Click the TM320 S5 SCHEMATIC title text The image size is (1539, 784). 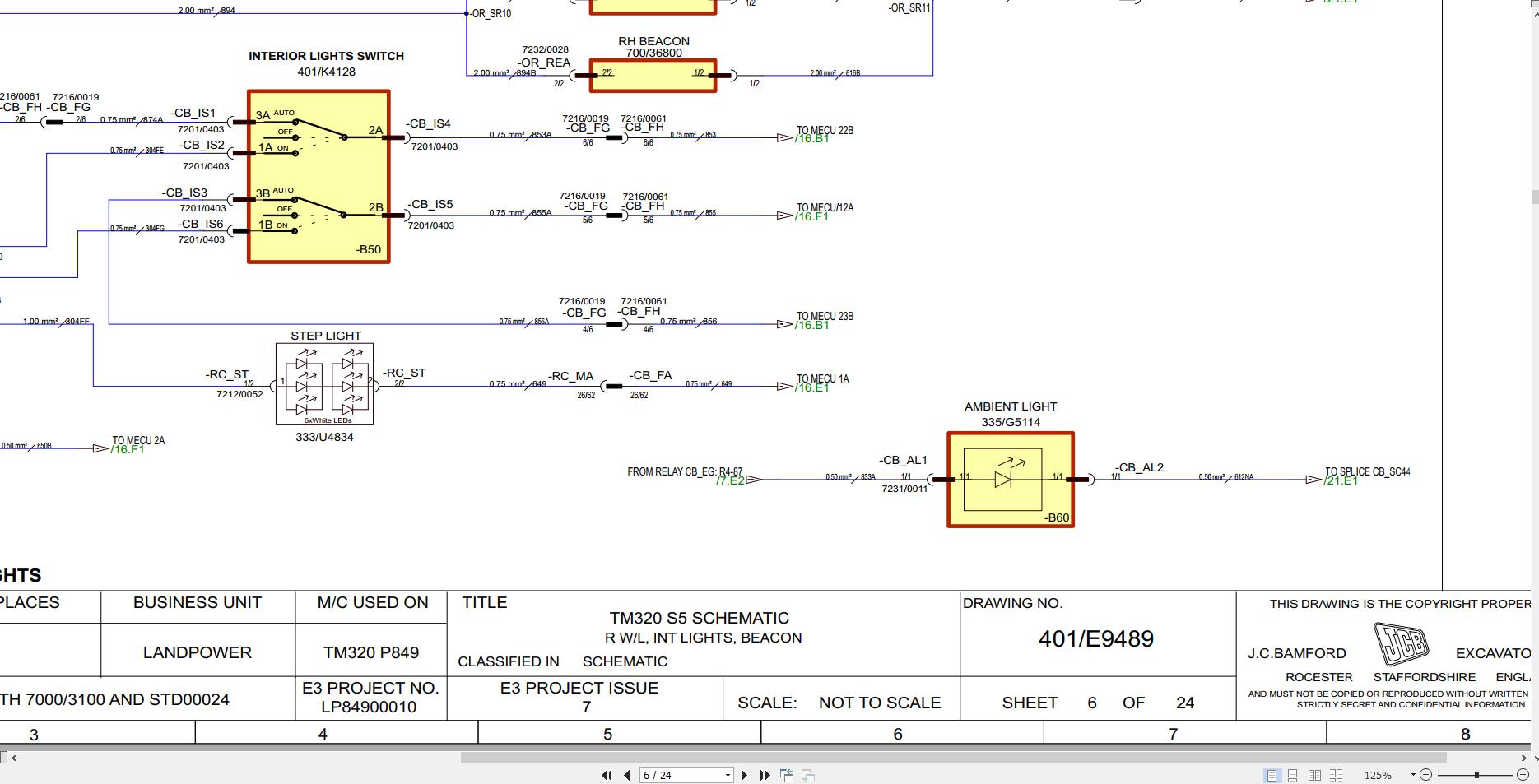click(x=700, y=618)
